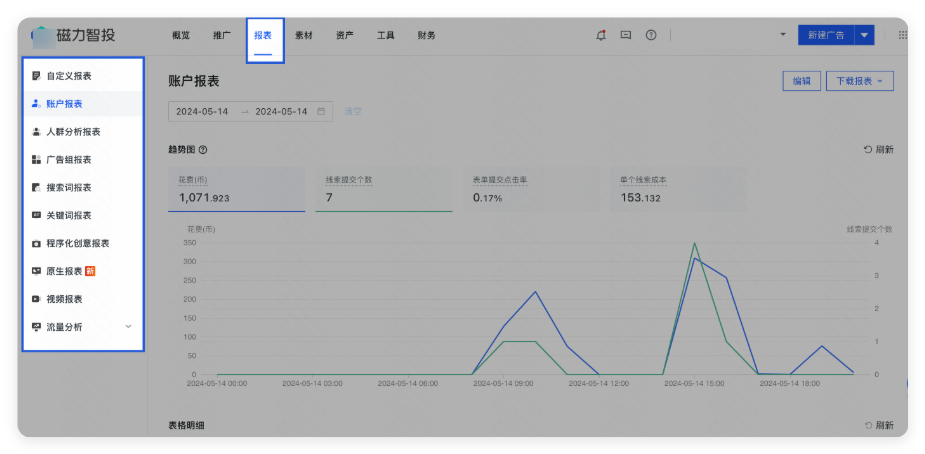Refresh the 表格明细 table
This screenshot has height=454, width=925.
(x=878, y=425)
